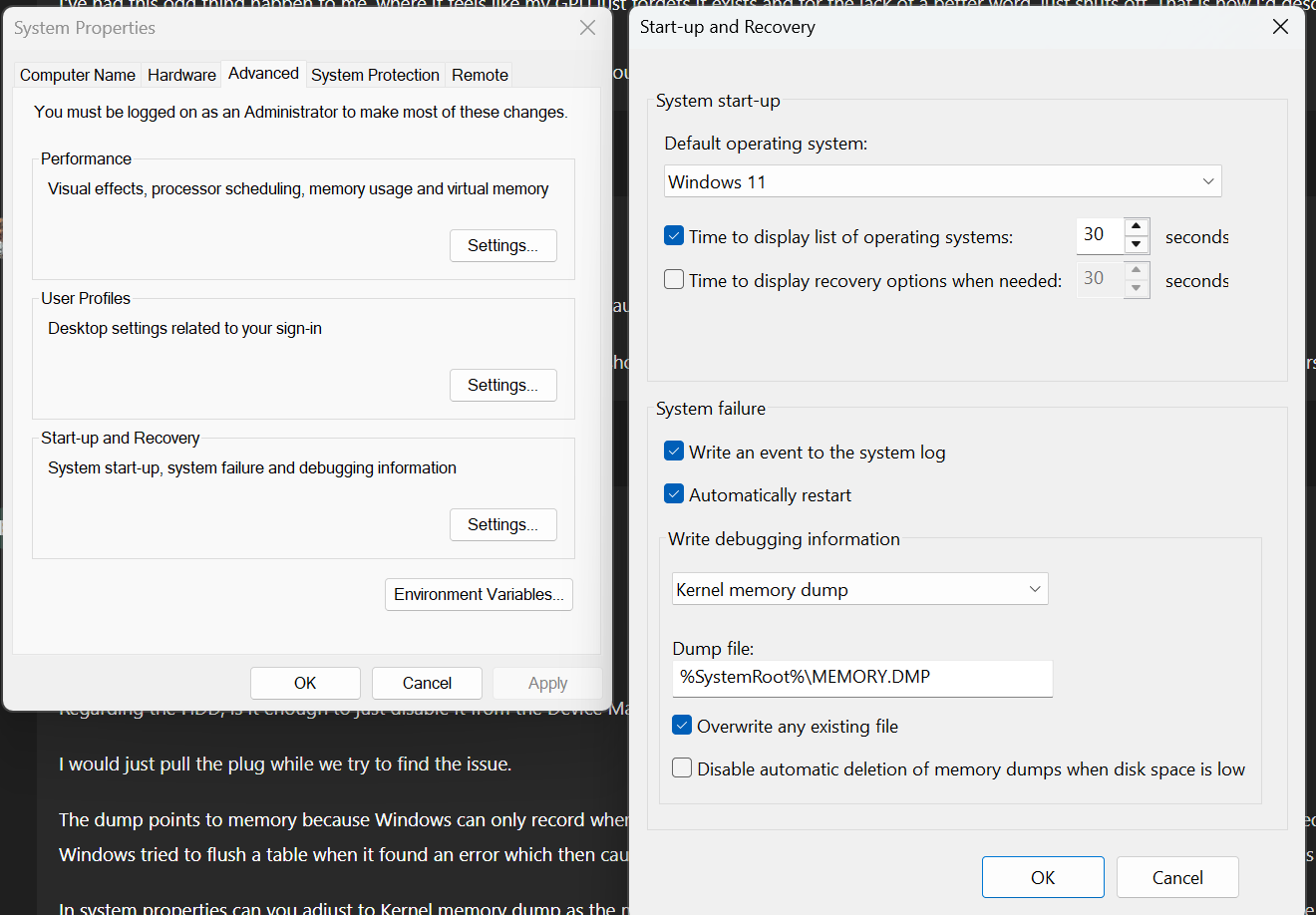
Task: Enable Time to display recovery options checkbox
Action: pos(675,280)
